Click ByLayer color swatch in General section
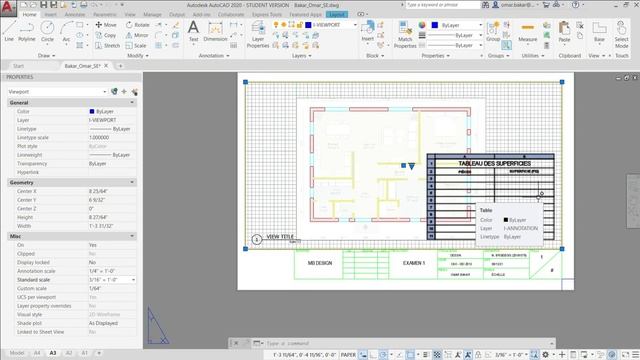 click(92, 111)
